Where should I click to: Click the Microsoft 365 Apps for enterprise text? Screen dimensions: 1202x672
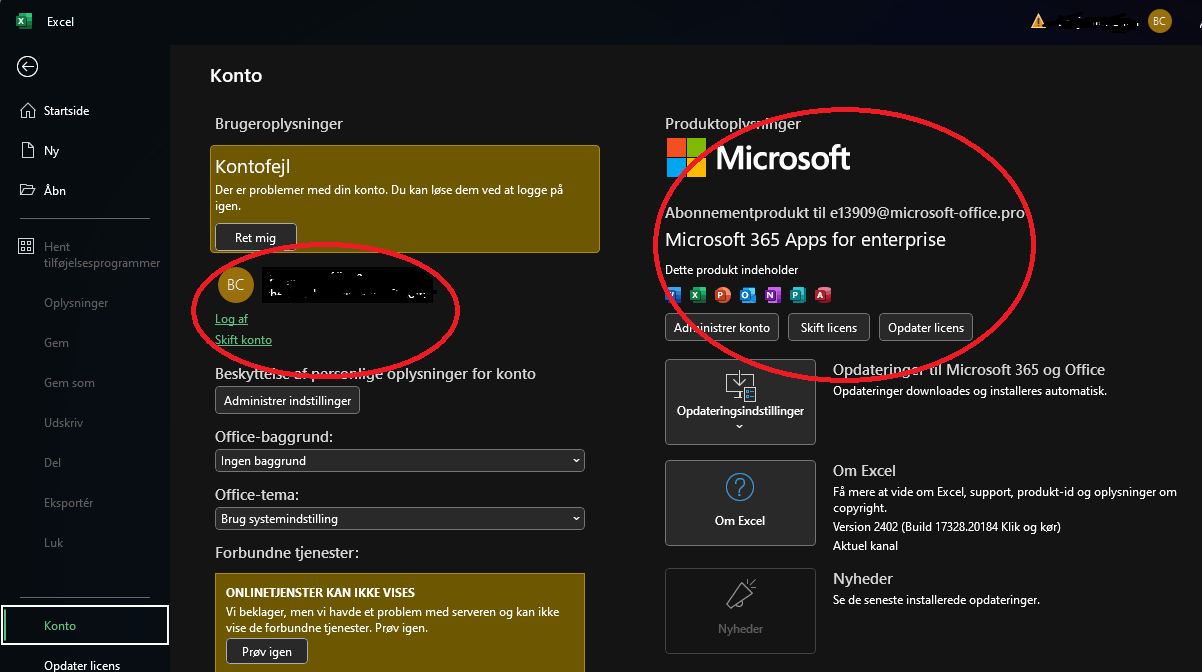pos(805,240)
